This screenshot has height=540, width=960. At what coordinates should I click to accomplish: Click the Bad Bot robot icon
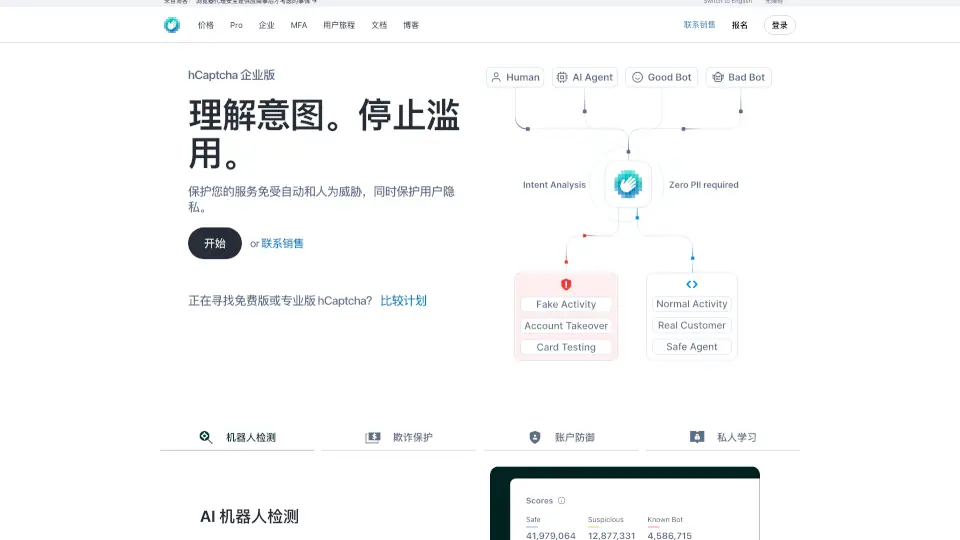[717, 77]
